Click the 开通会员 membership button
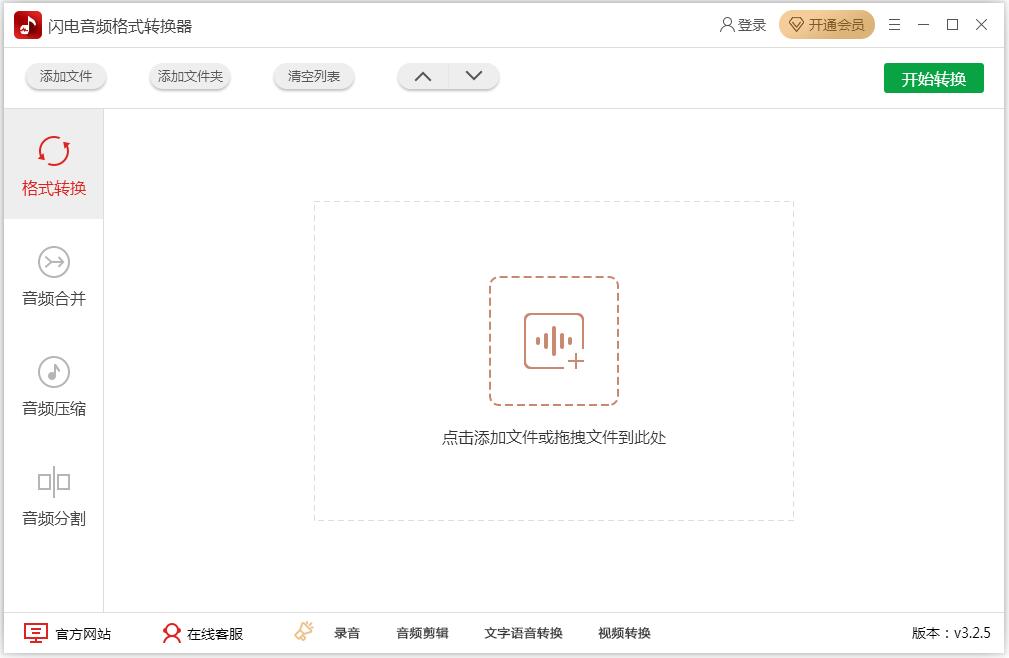 826,25
